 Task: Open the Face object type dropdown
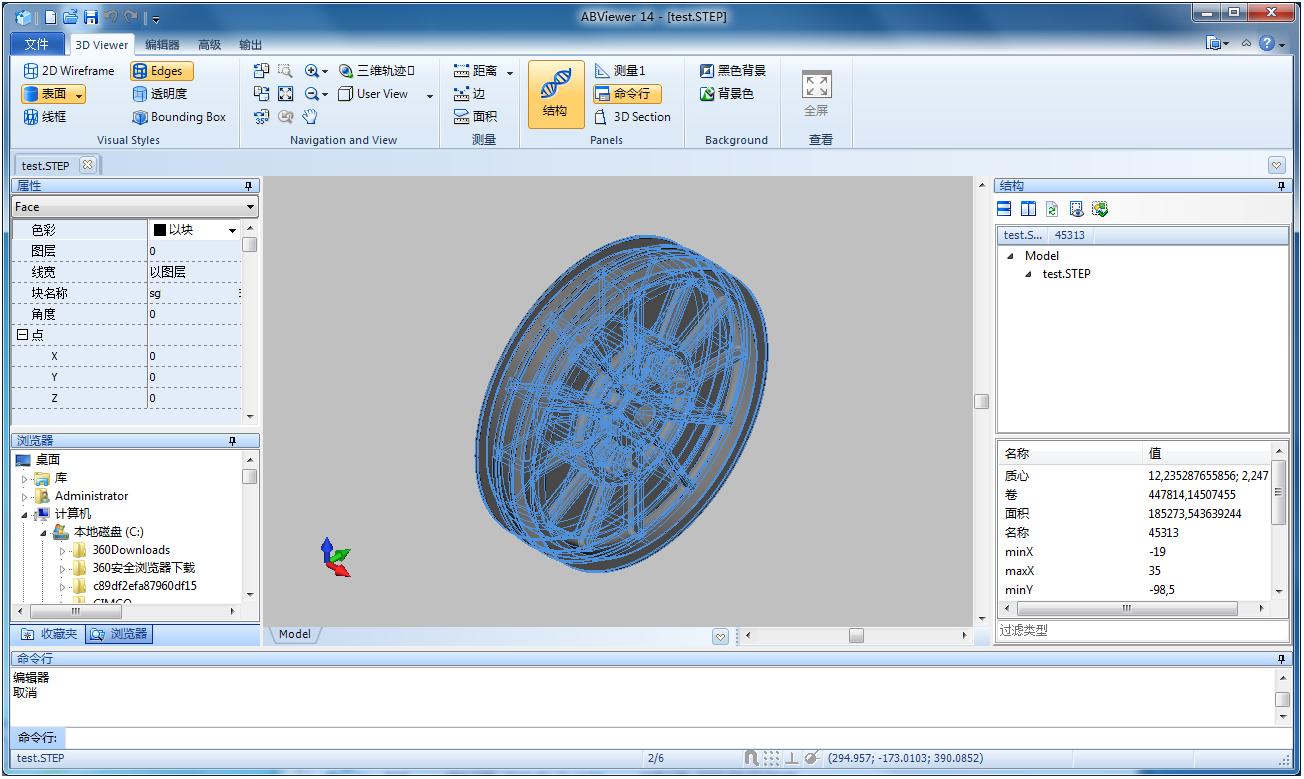point(250,207)
